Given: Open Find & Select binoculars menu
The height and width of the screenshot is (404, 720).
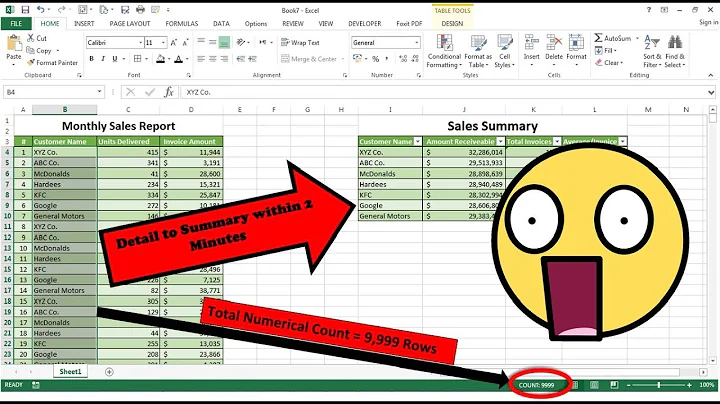Looking at the screenshot, I should click(x=675, y=51).
